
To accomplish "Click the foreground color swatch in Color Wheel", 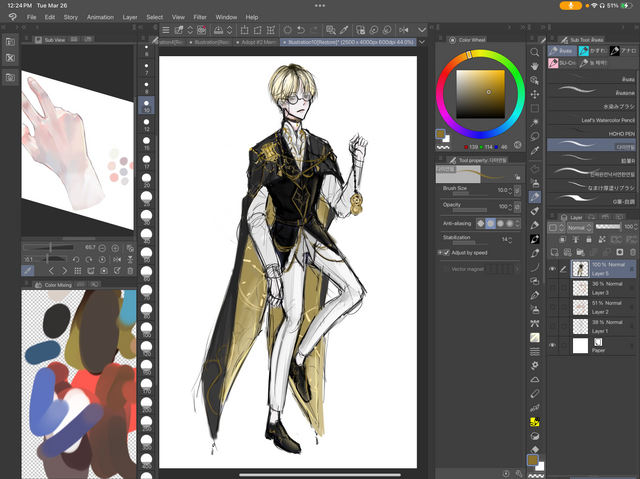I will 440,134.
